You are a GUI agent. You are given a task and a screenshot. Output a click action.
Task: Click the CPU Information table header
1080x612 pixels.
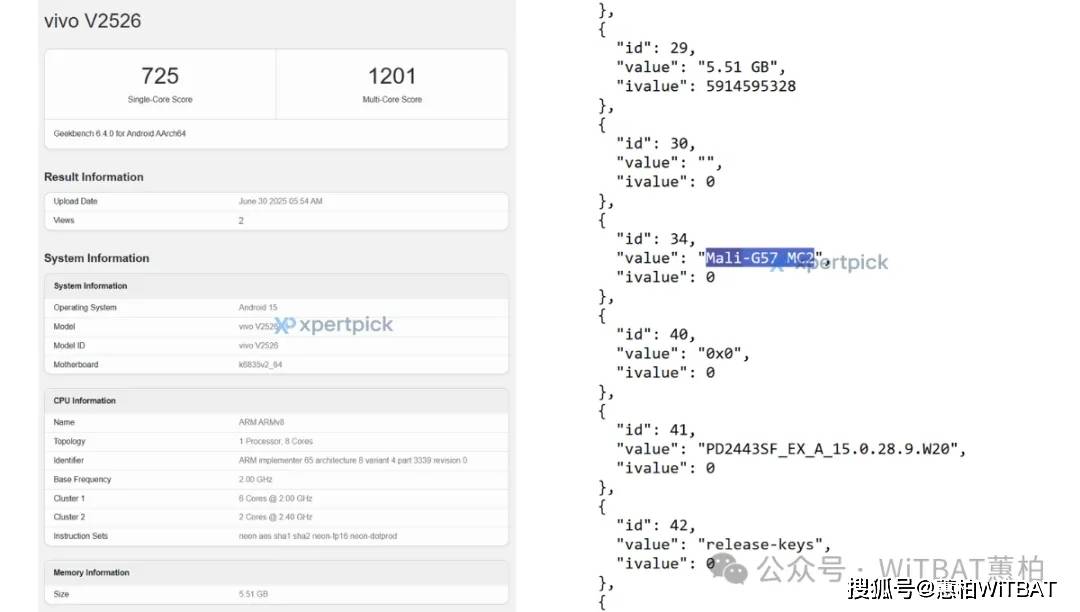(85, 401)
